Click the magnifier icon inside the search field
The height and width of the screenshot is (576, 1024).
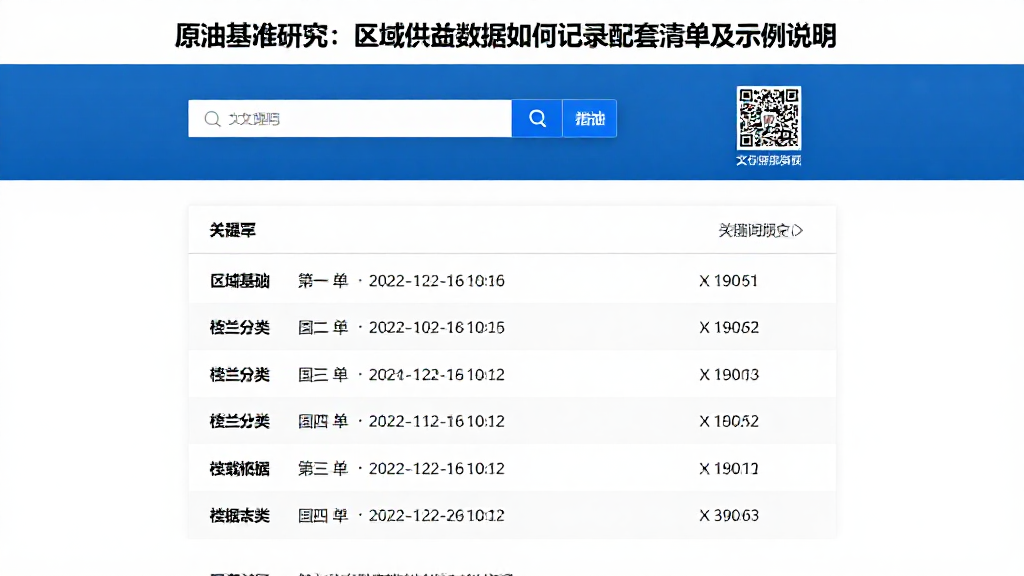212,119
